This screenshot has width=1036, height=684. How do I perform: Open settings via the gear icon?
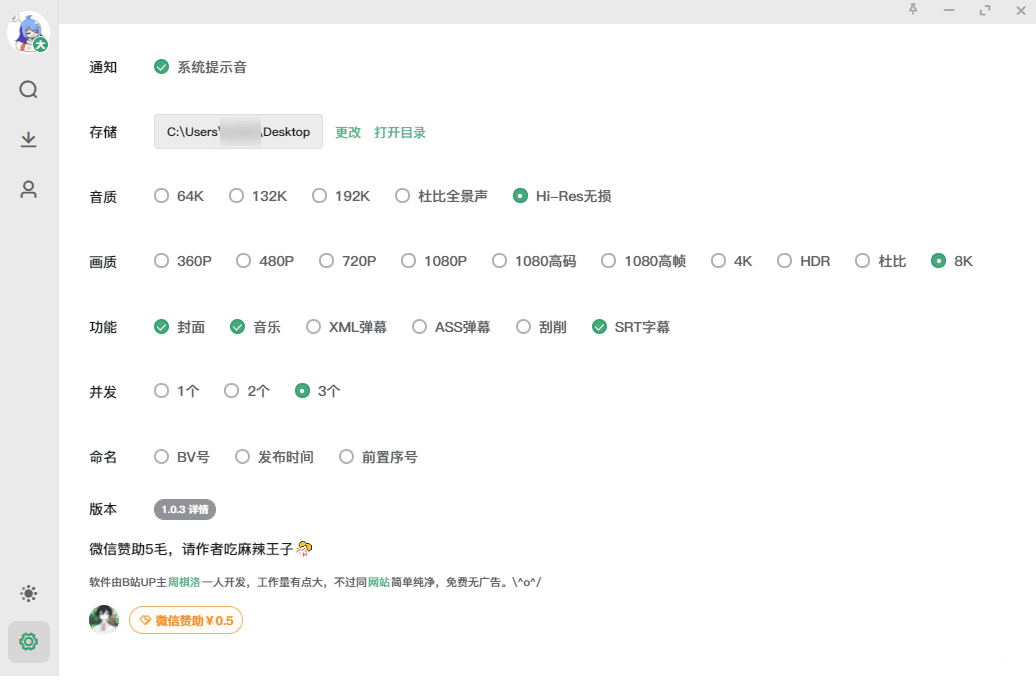point(28,642)
